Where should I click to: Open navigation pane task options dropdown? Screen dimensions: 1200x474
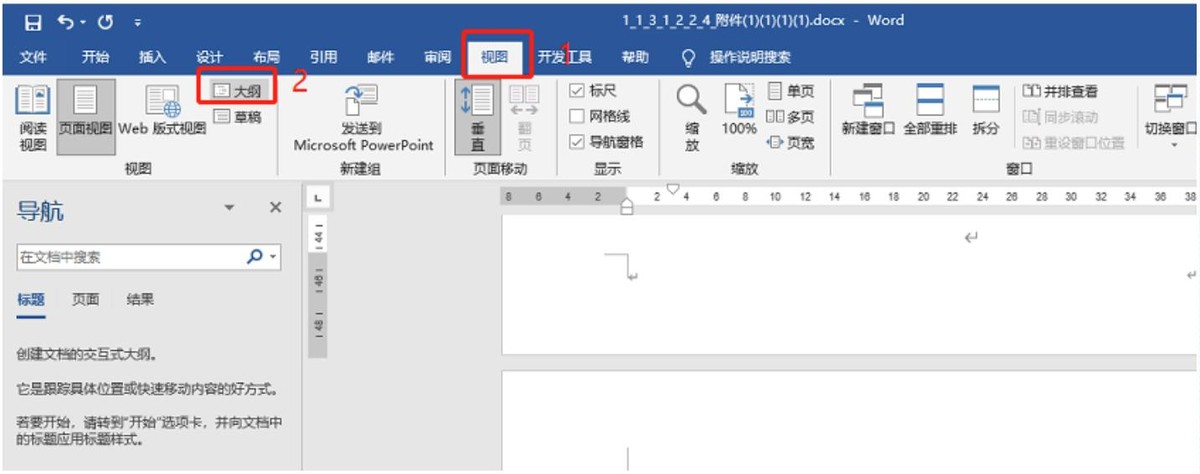(x=229, y=208)
